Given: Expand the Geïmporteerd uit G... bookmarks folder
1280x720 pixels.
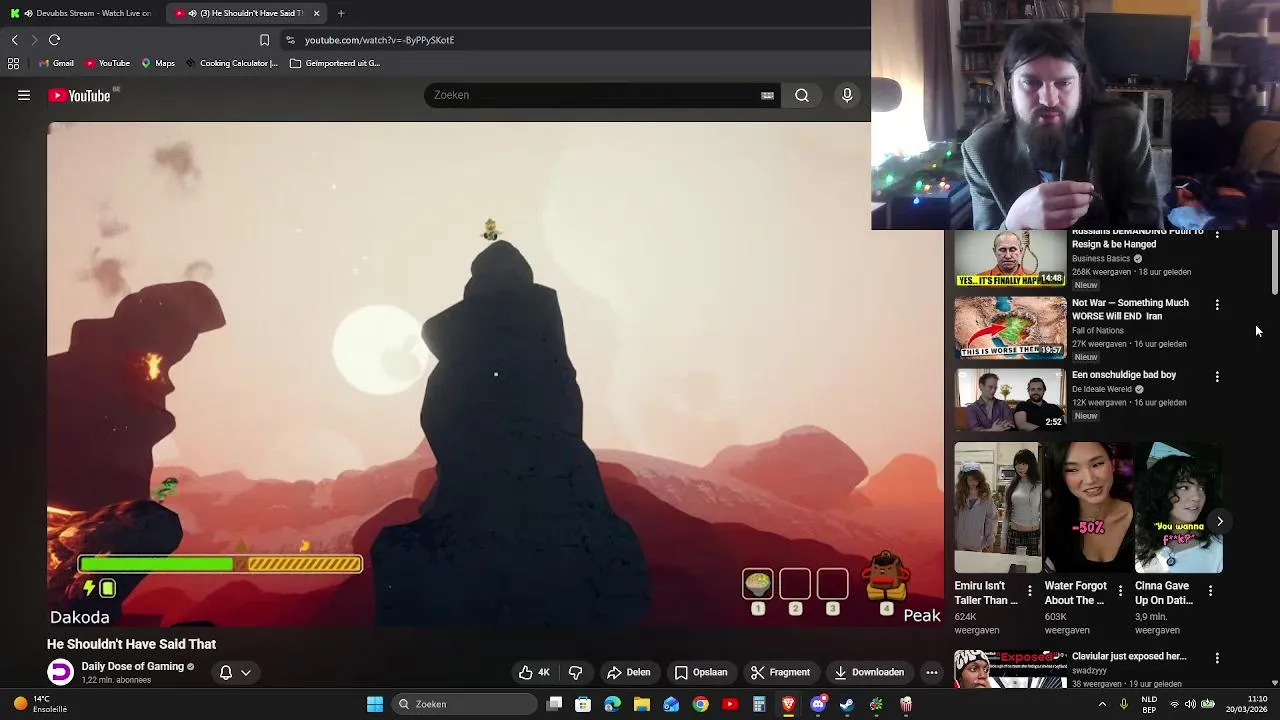Looking at the screenshot, I should pos(335,63).
